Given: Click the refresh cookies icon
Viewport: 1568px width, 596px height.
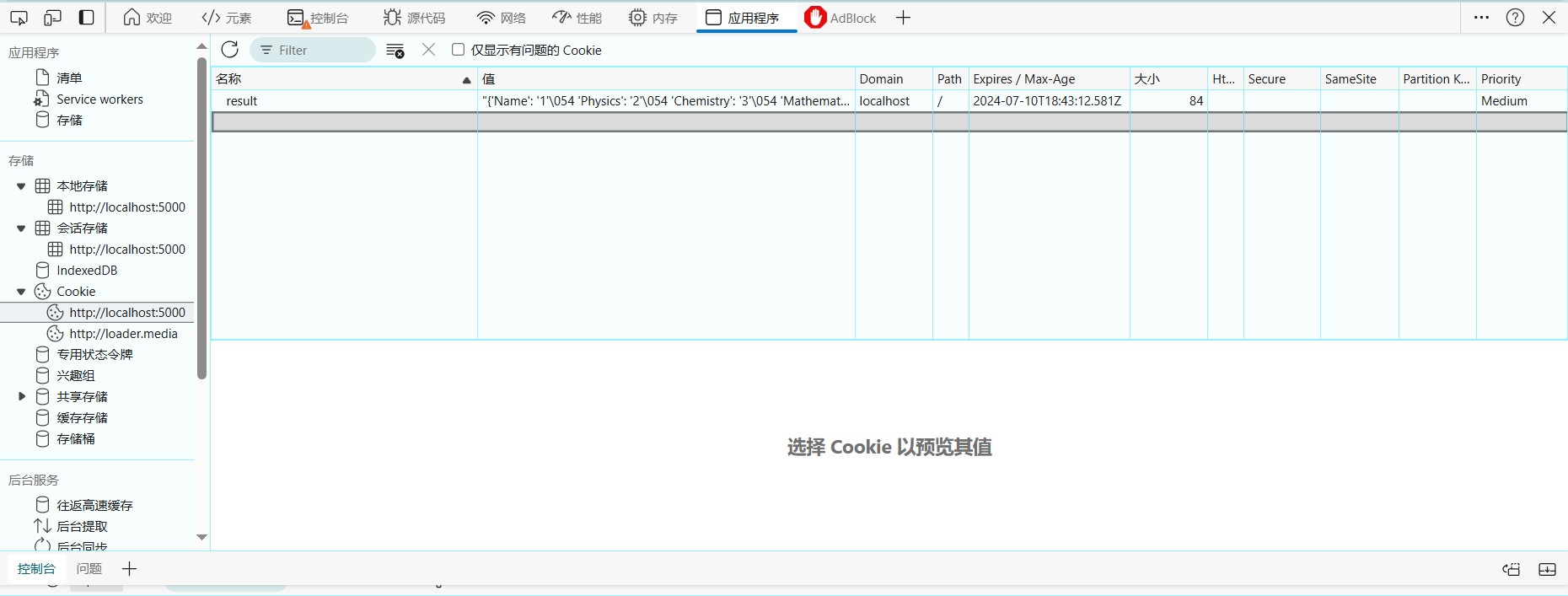Looking at the screenshot, I should coord(229,50).
